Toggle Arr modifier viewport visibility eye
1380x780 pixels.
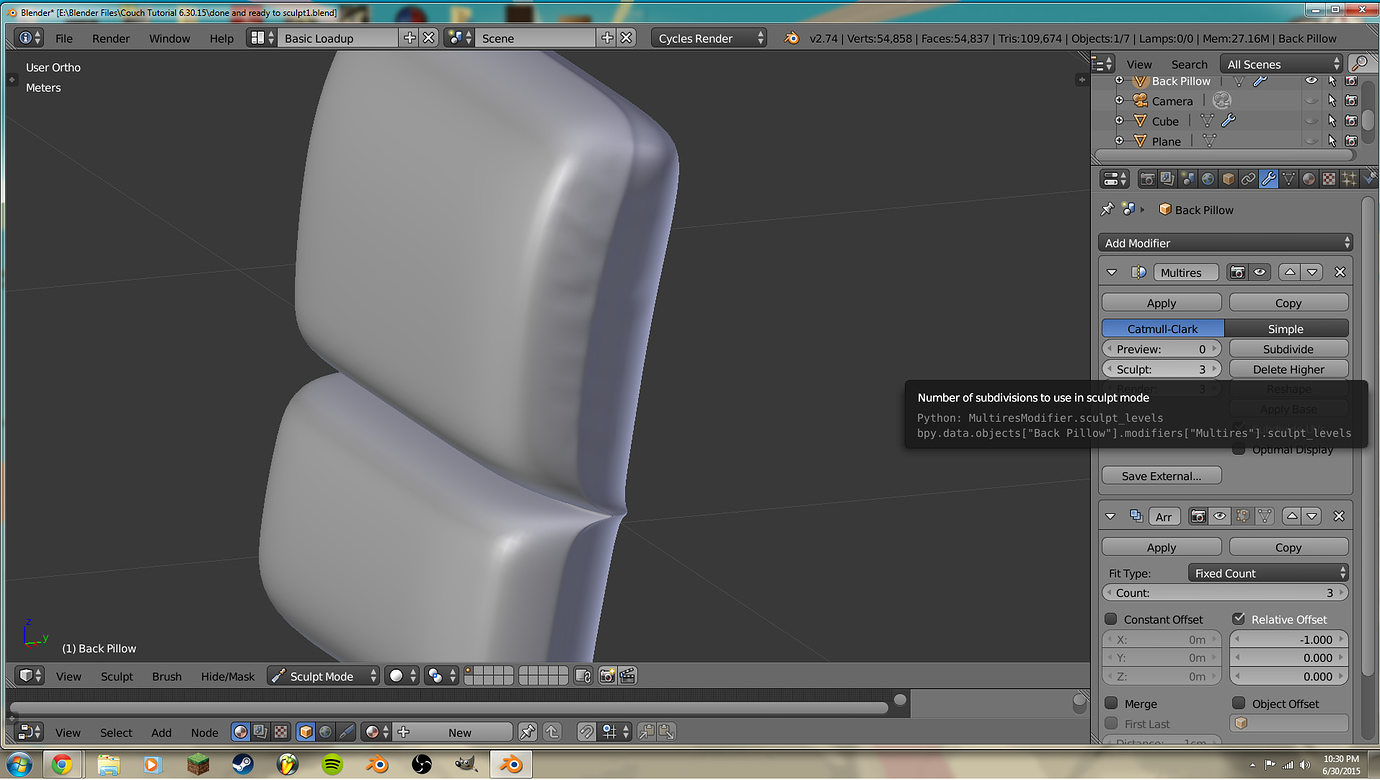click(1220, 516)
